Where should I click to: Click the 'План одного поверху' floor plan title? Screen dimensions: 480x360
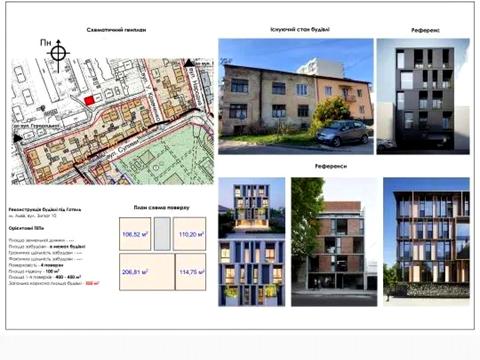(x=161, y=207)
